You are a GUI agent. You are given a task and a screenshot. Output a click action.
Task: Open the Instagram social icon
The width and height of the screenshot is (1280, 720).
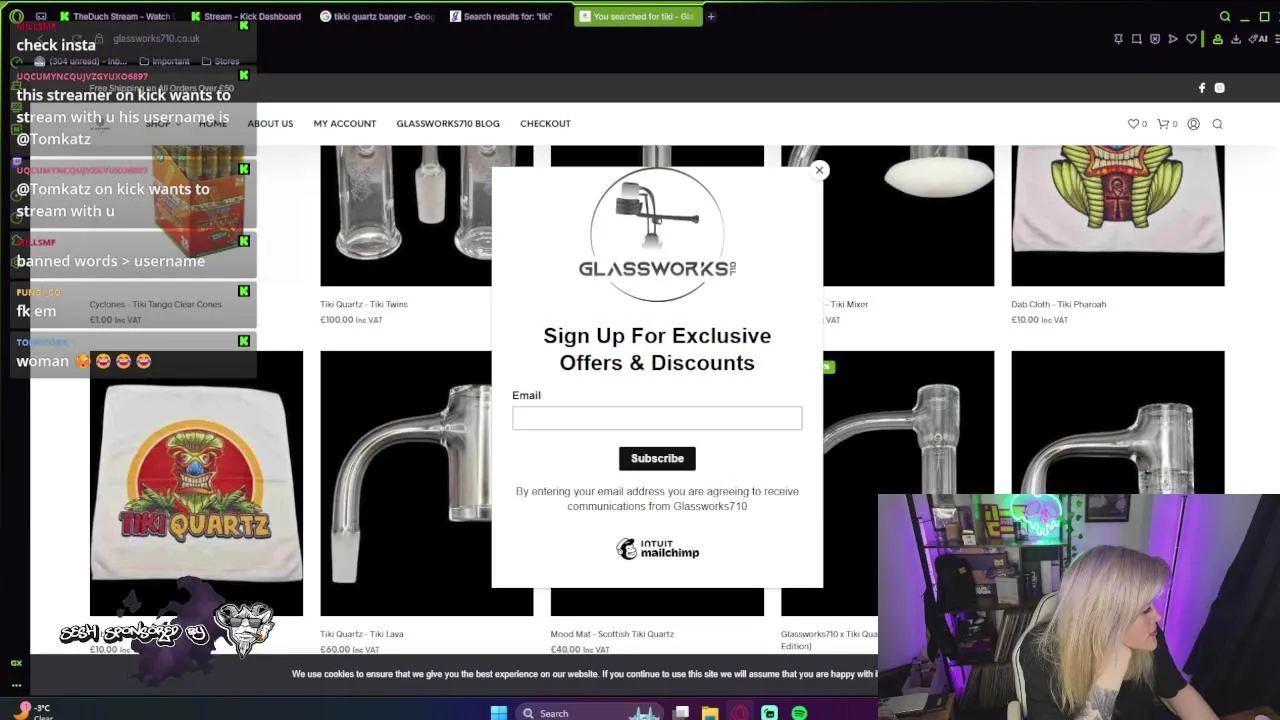pyautogui.click(x=1219, y=88)
